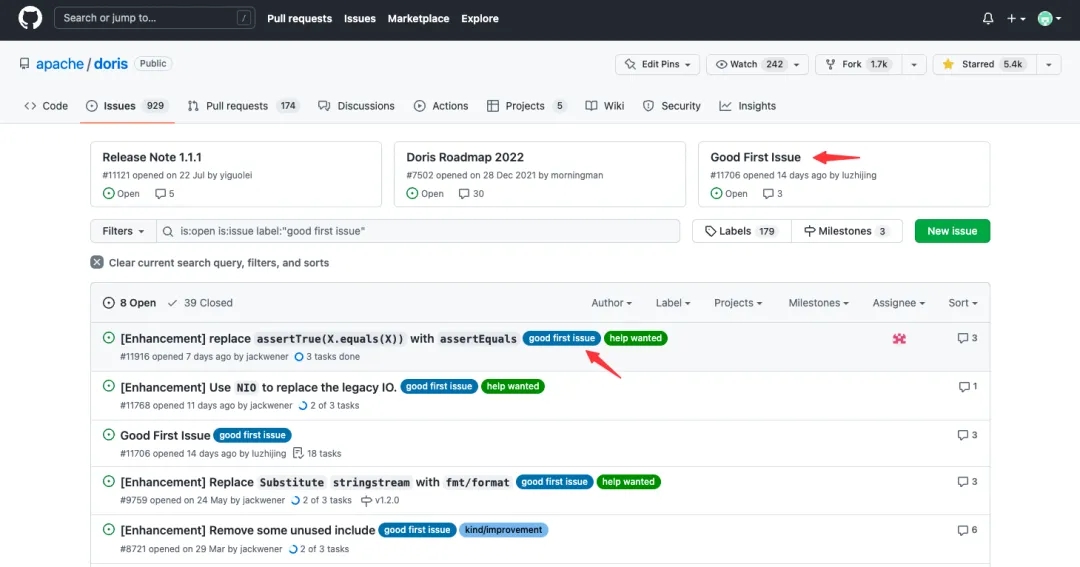This screenshot has height=567, width=1080.
Task: Expand the Author filter dropdown
Action: tap(611, 302)
